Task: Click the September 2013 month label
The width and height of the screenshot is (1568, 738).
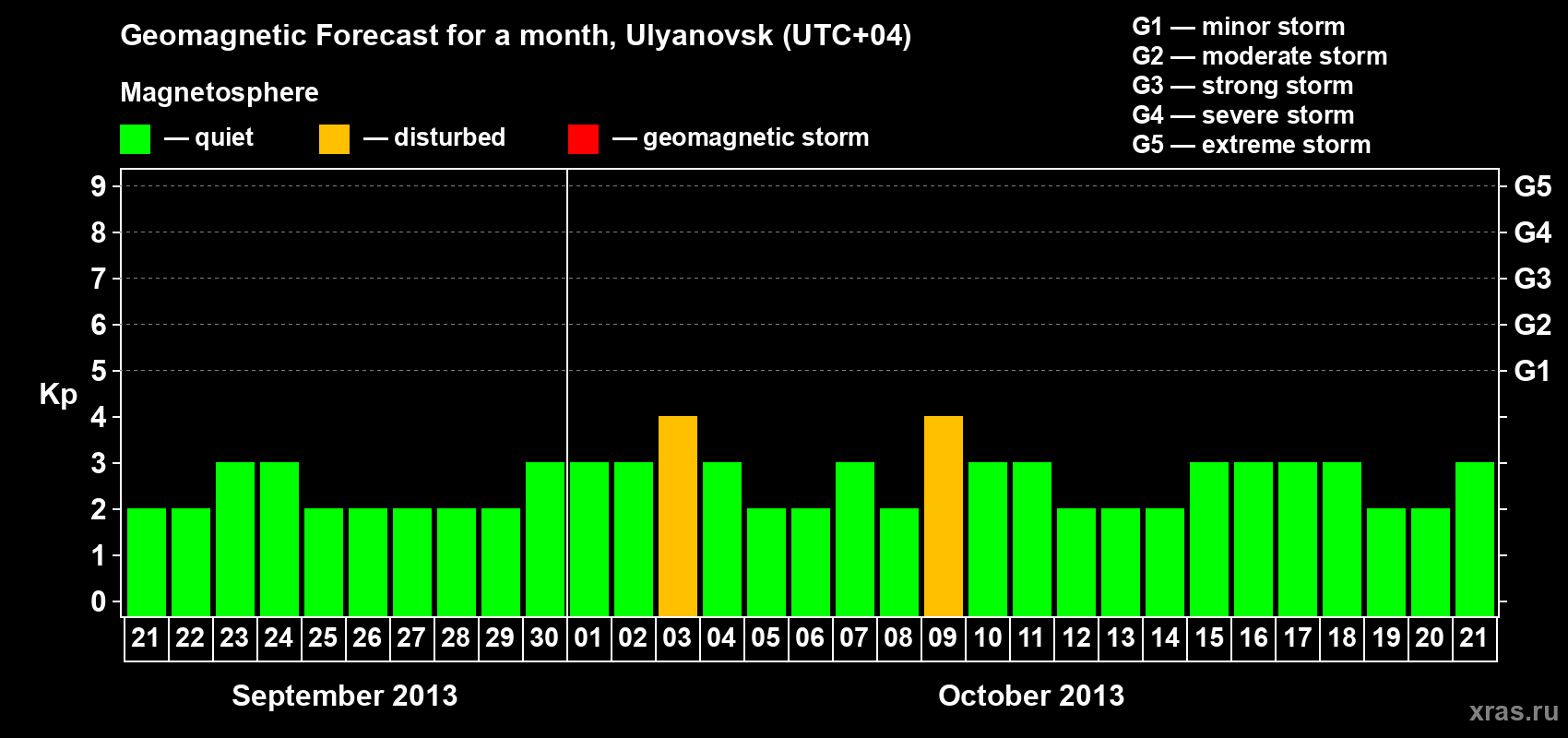Action: [345, 696]
